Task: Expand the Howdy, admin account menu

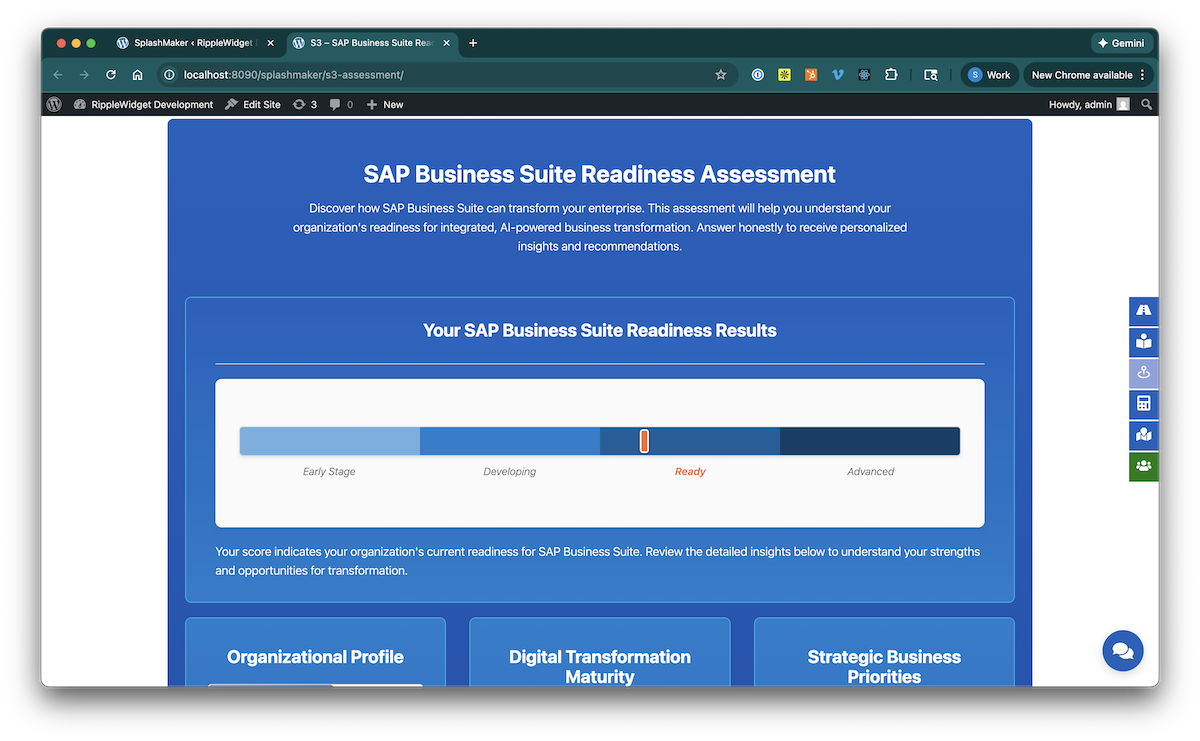Action: pyautogui.click(x=1088, y=104)
